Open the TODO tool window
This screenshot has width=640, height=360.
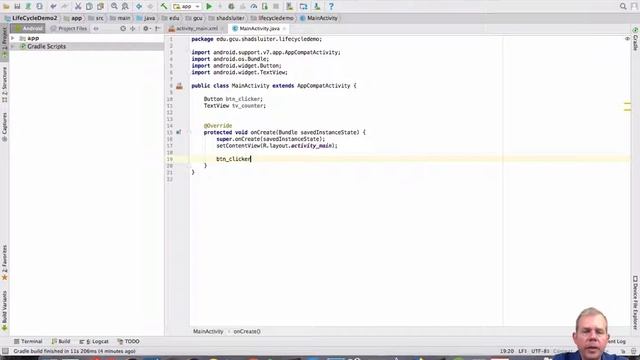click(129, 341)
